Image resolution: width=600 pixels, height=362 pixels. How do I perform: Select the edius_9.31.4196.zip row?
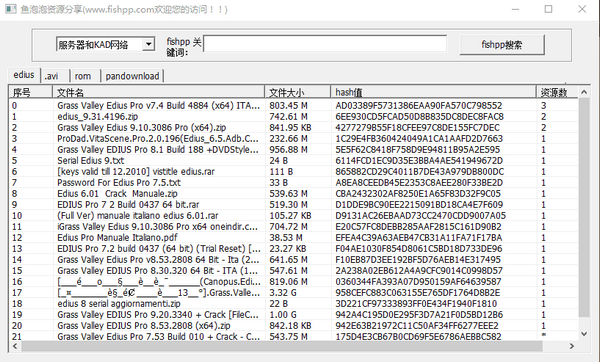click(293, 116)
